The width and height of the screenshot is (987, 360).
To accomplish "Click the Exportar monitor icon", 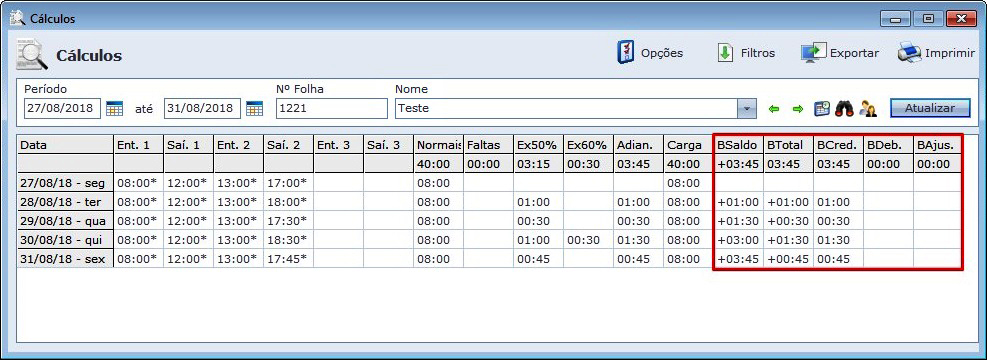I will pos(813,53).
